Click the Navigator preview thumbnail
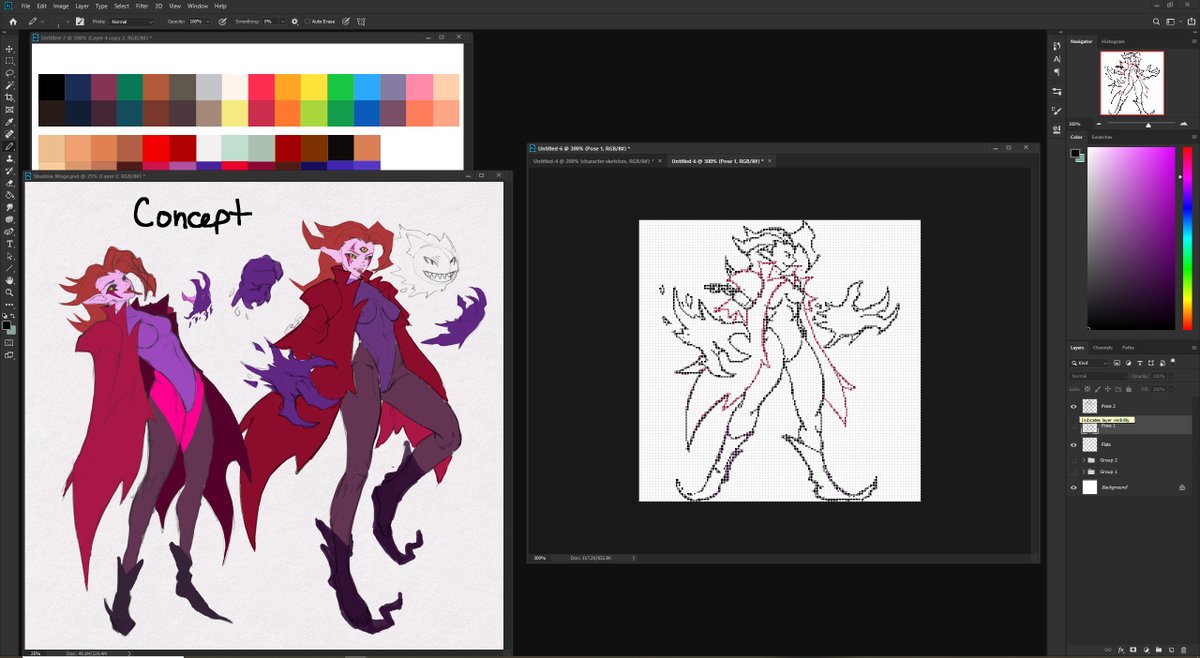 (1132, 83)
